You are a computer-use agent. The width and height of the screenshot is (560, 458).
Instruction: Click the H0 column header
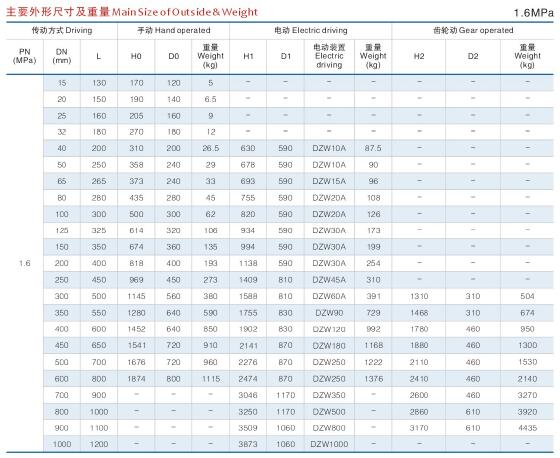pos(136,56)
